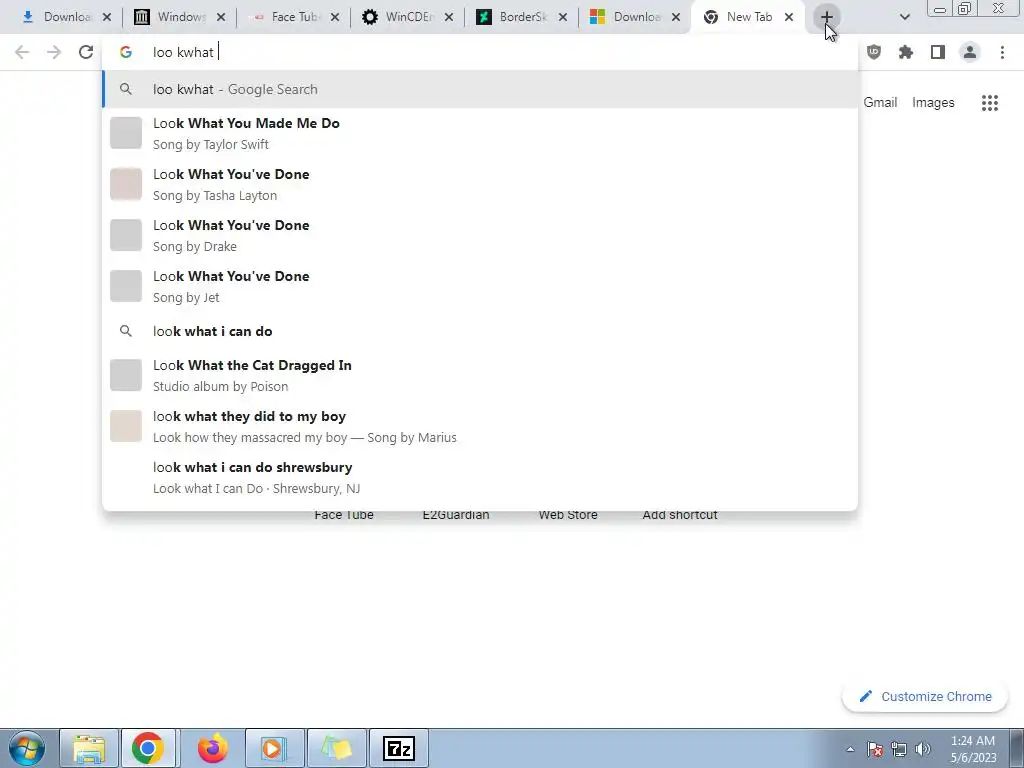This screenshot has width=1024, height=768.
Task: Open the Extensions puzzle icon menu
Action: pos(906,52)
